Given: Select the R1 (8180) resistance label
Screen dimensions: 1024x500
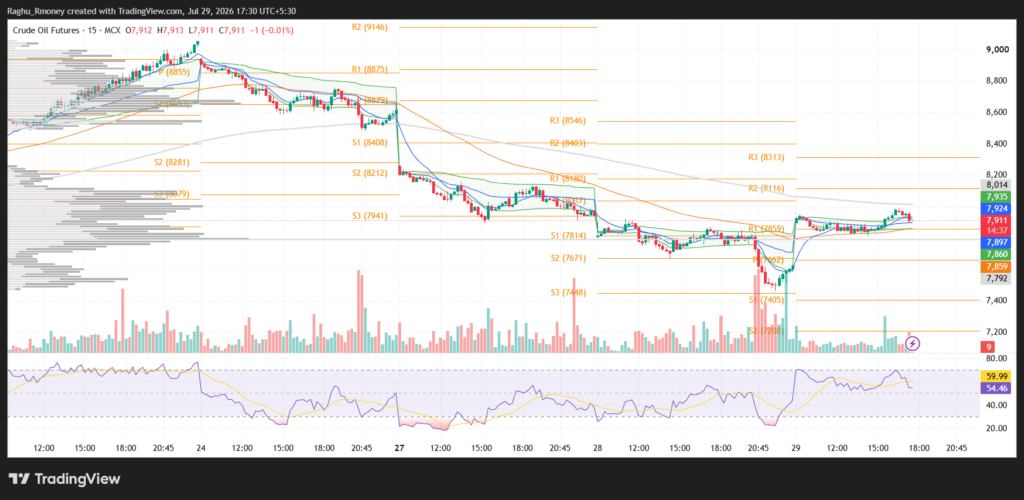Looking at the screenshot, I should [x=569, y=178].
